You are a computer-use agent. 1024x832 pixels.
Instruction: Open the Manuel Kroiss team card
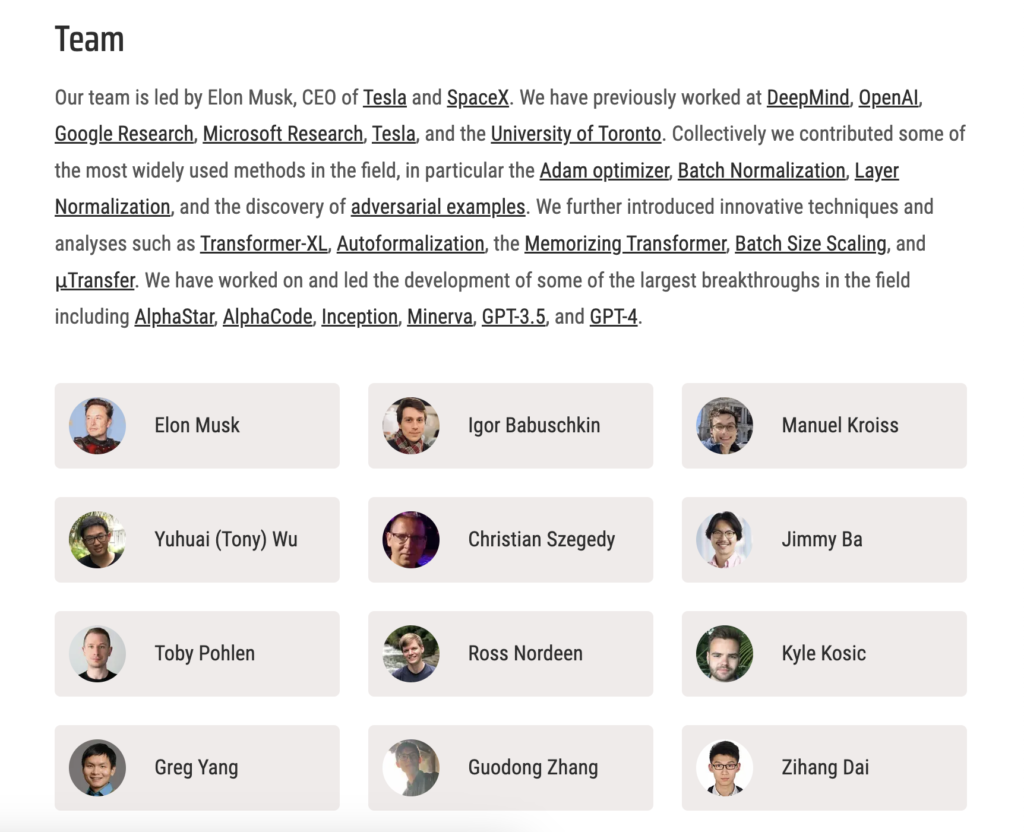coord(824,426)
